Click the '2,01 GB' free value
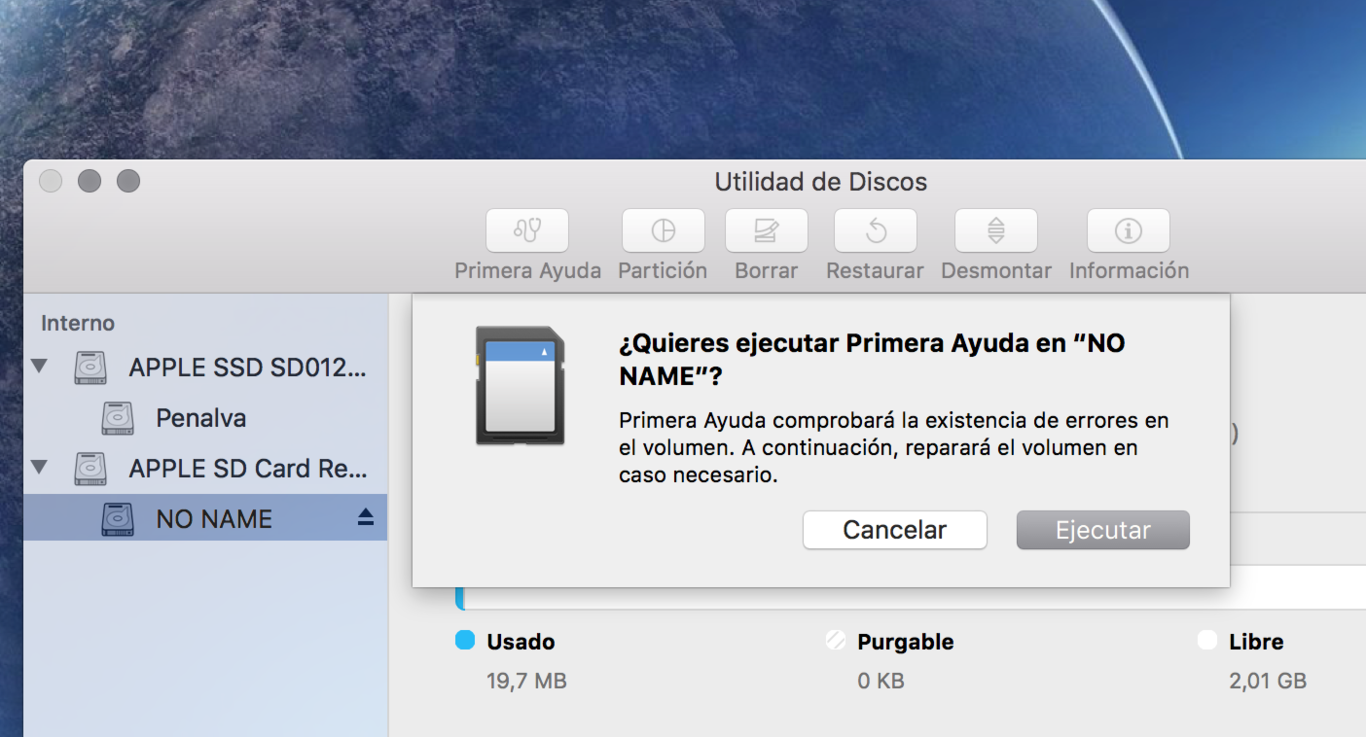The image size is (1366, 737). click(1268, 682)
